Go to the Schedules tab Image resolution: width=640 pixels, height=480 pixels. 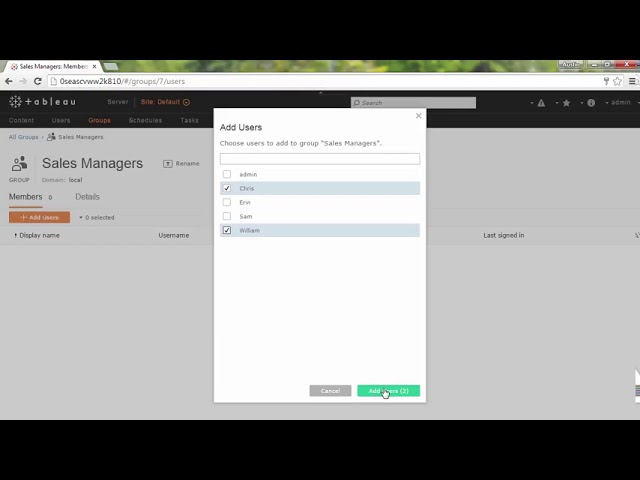point(145,120)
